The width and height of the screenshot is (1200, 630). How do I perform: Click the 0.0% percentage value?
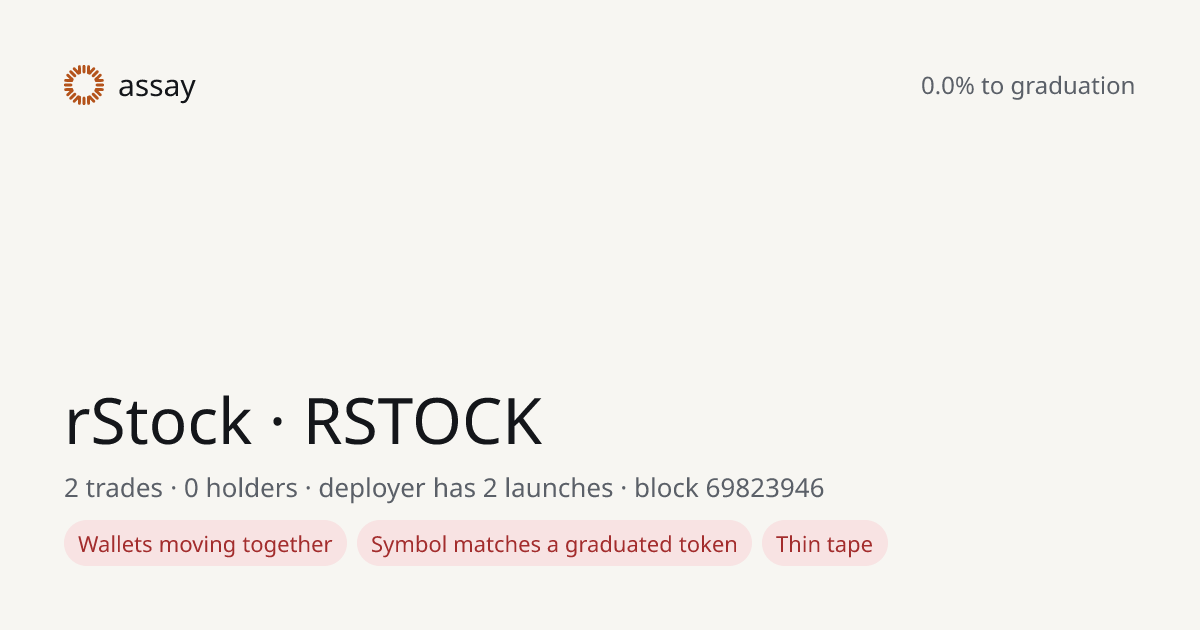947,86
